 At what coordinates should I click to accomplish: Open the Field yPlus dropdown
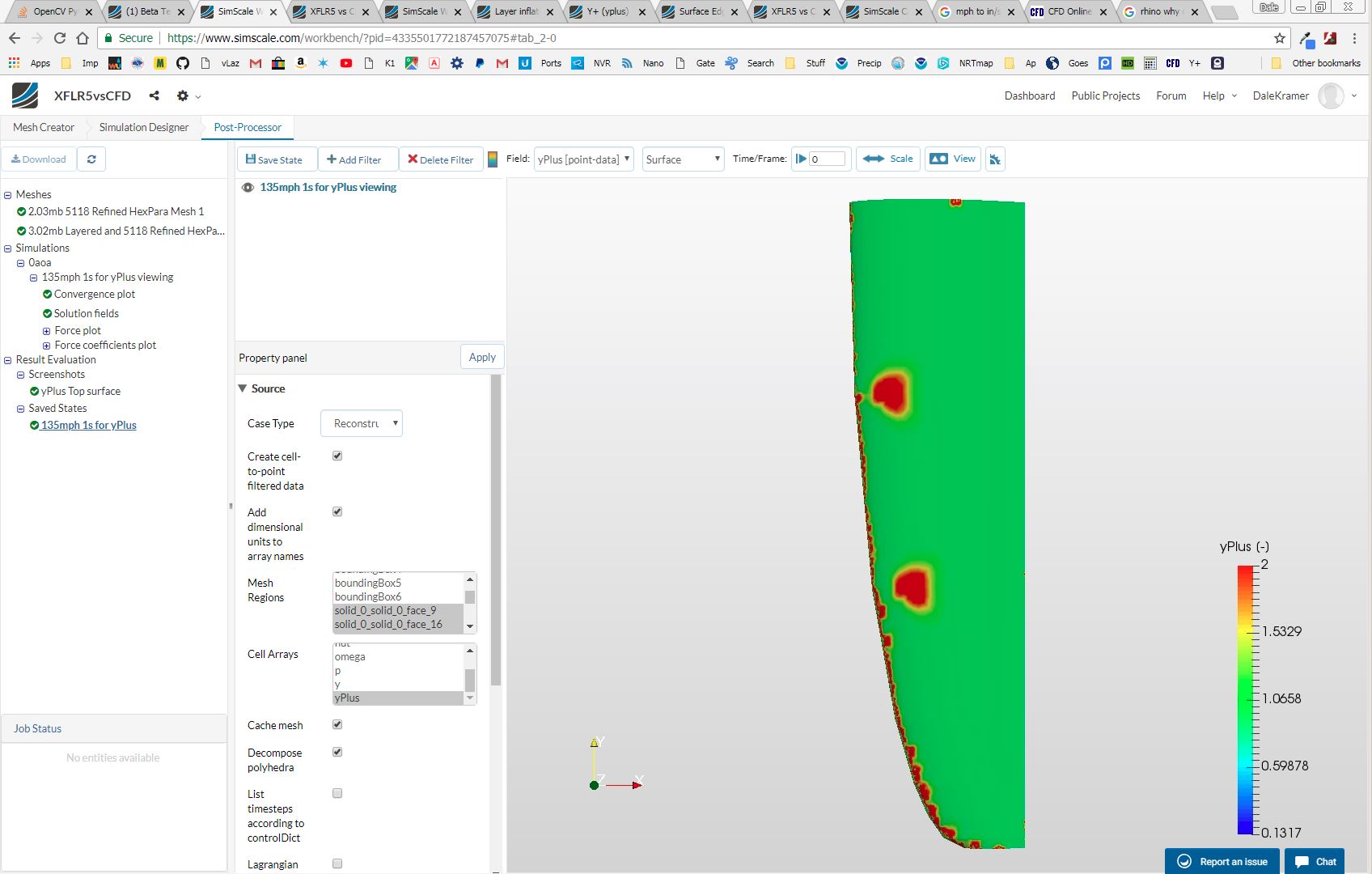pos(583,159)
